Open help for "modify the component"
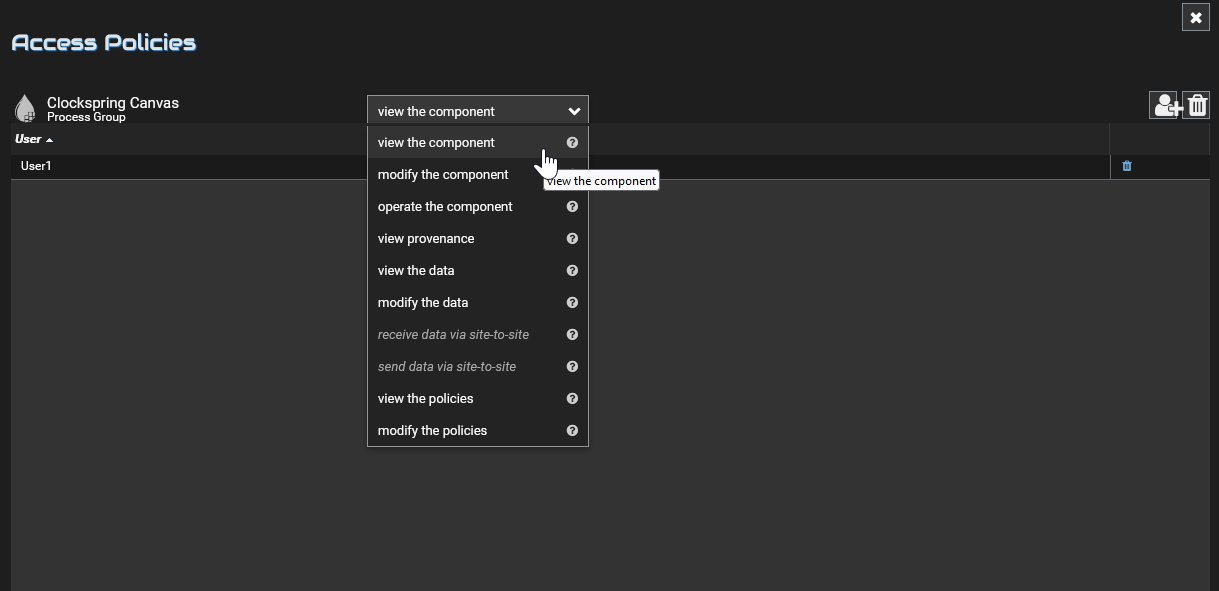Image resolution: width=1219 pixels, height=591 pixels. (x=572, y=174)
